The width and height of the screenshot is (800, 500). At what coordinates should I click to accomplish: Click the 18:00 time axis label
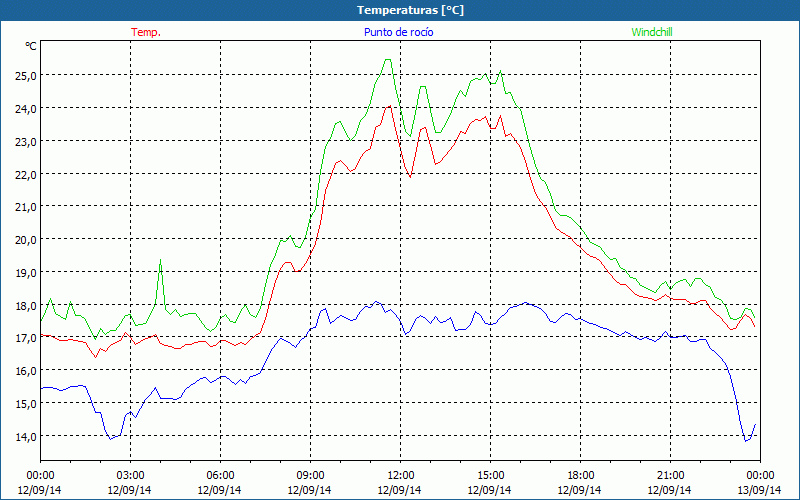coord(581,476)
